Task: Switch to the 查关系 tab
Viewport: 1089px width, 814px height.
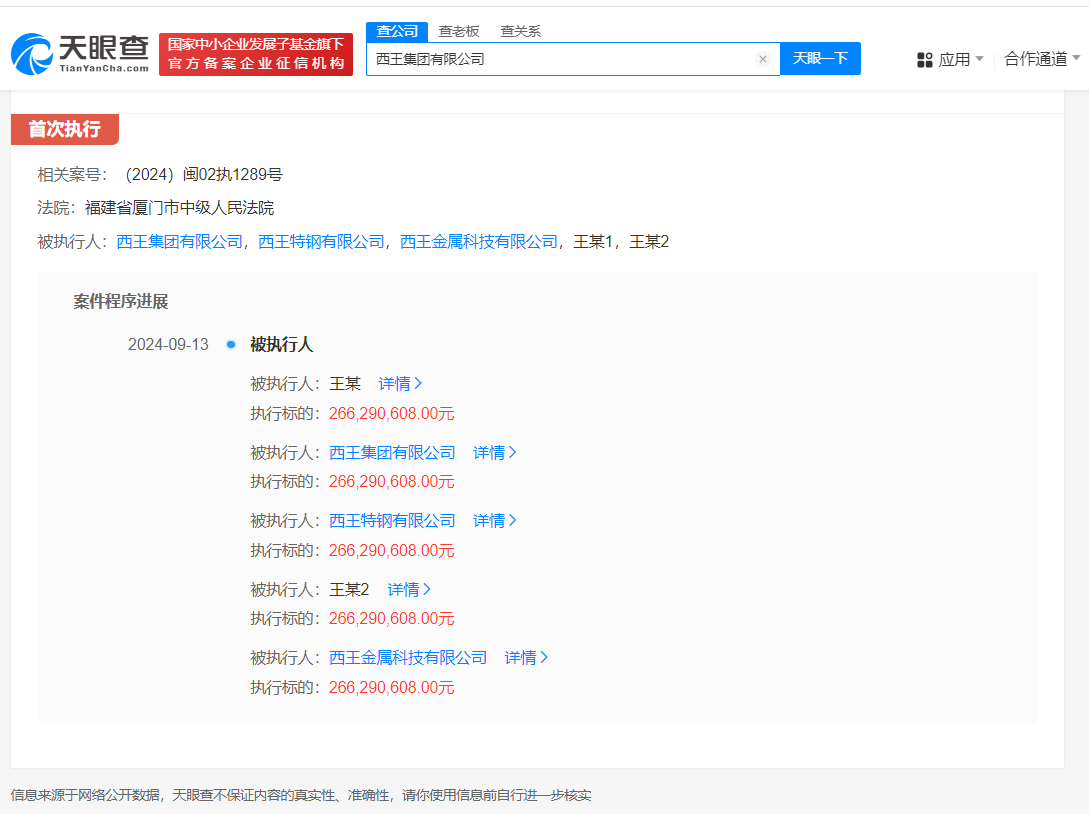Action: click(520, 31)
